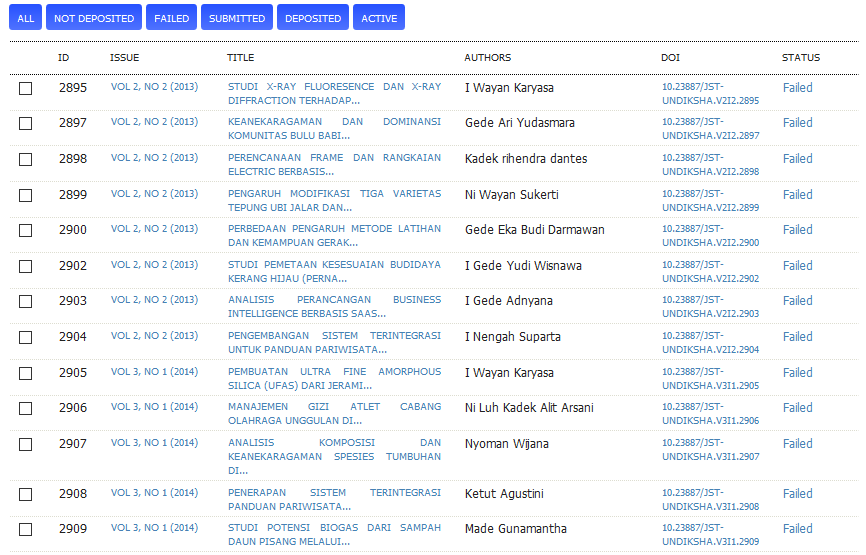Show all DOI submissions with ALL filter
This screenshot has width=866, height=555.
[x=25, y=18]
